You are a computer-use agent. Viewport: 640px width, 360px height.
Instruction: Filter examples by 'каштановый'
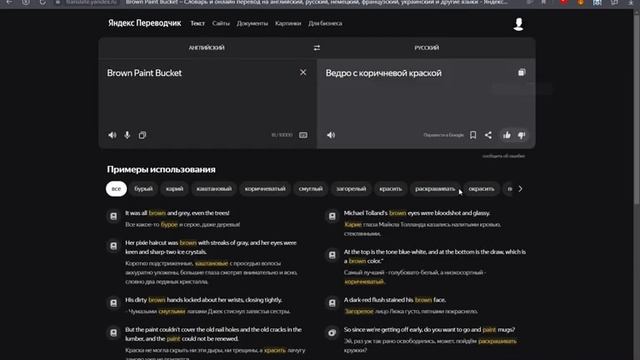214,189
